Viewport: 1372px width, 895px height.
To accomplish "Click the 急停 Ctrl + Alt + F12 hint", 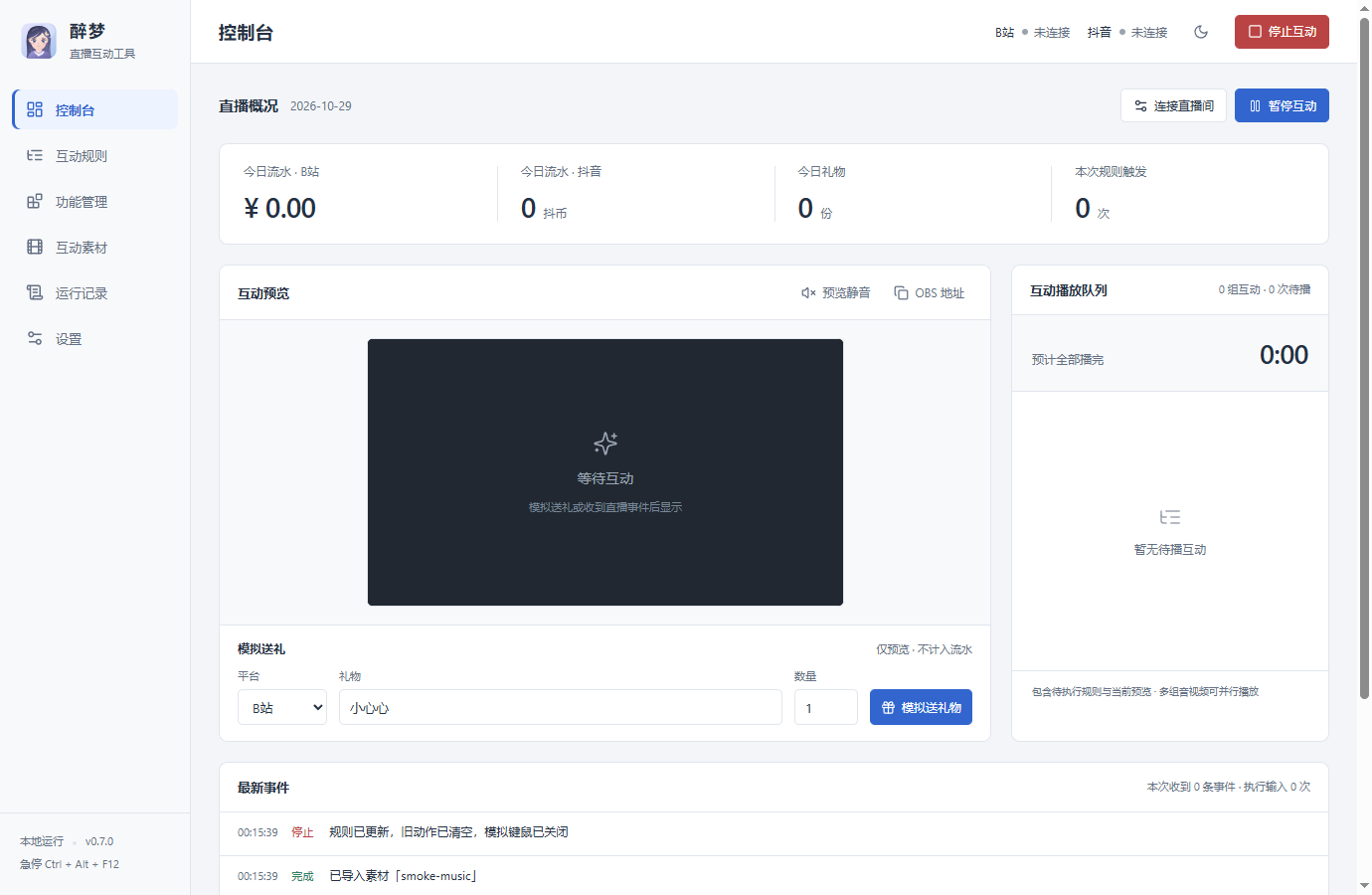I will pos(70,864).
